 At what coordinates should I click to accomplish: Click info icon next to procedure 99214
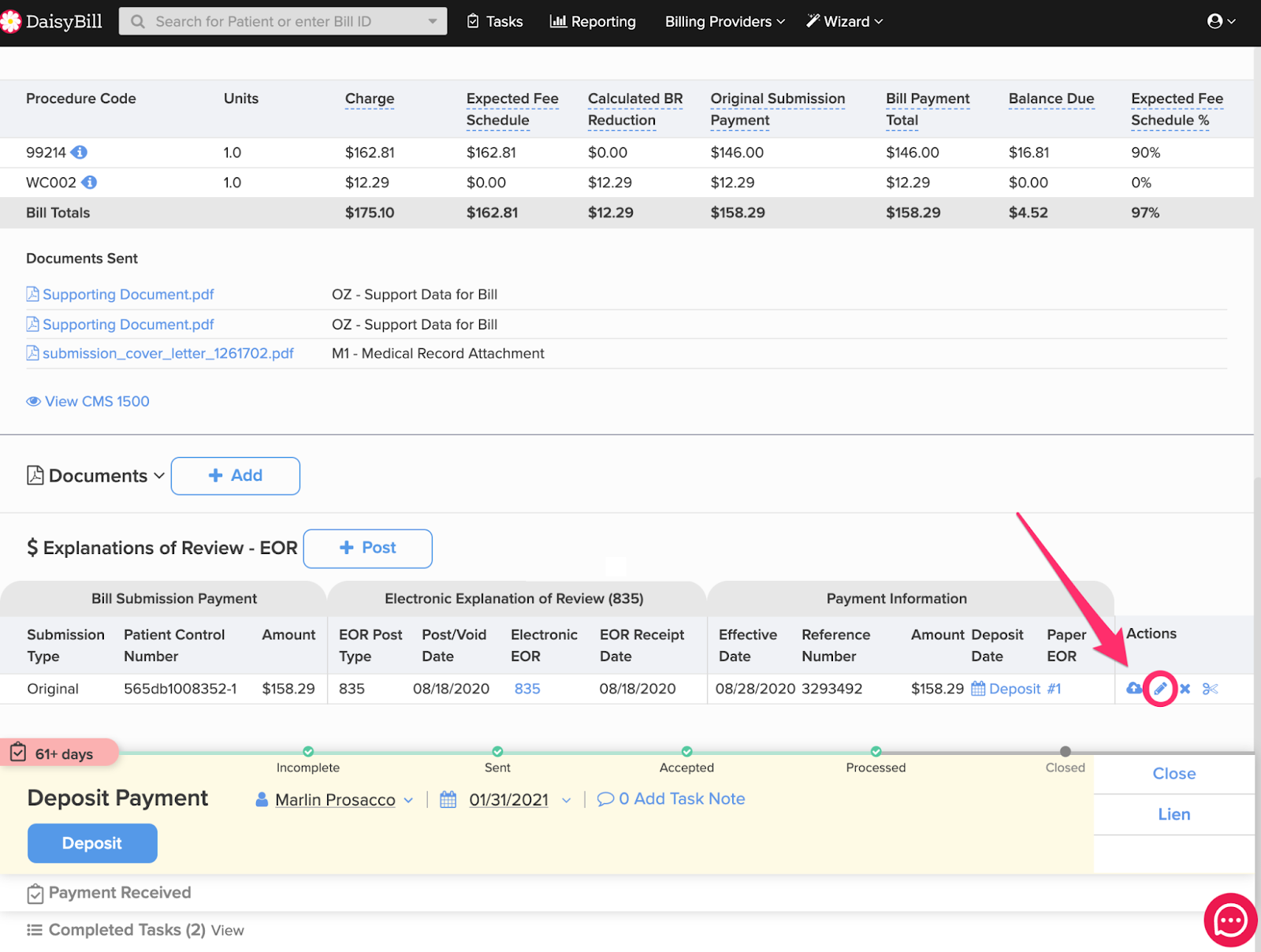point(80,152)
